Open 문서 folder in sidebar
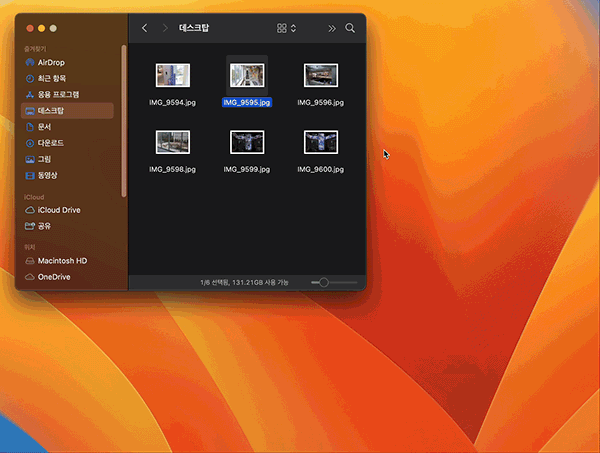This screenshot has width=600, height=453. [67, 127]
